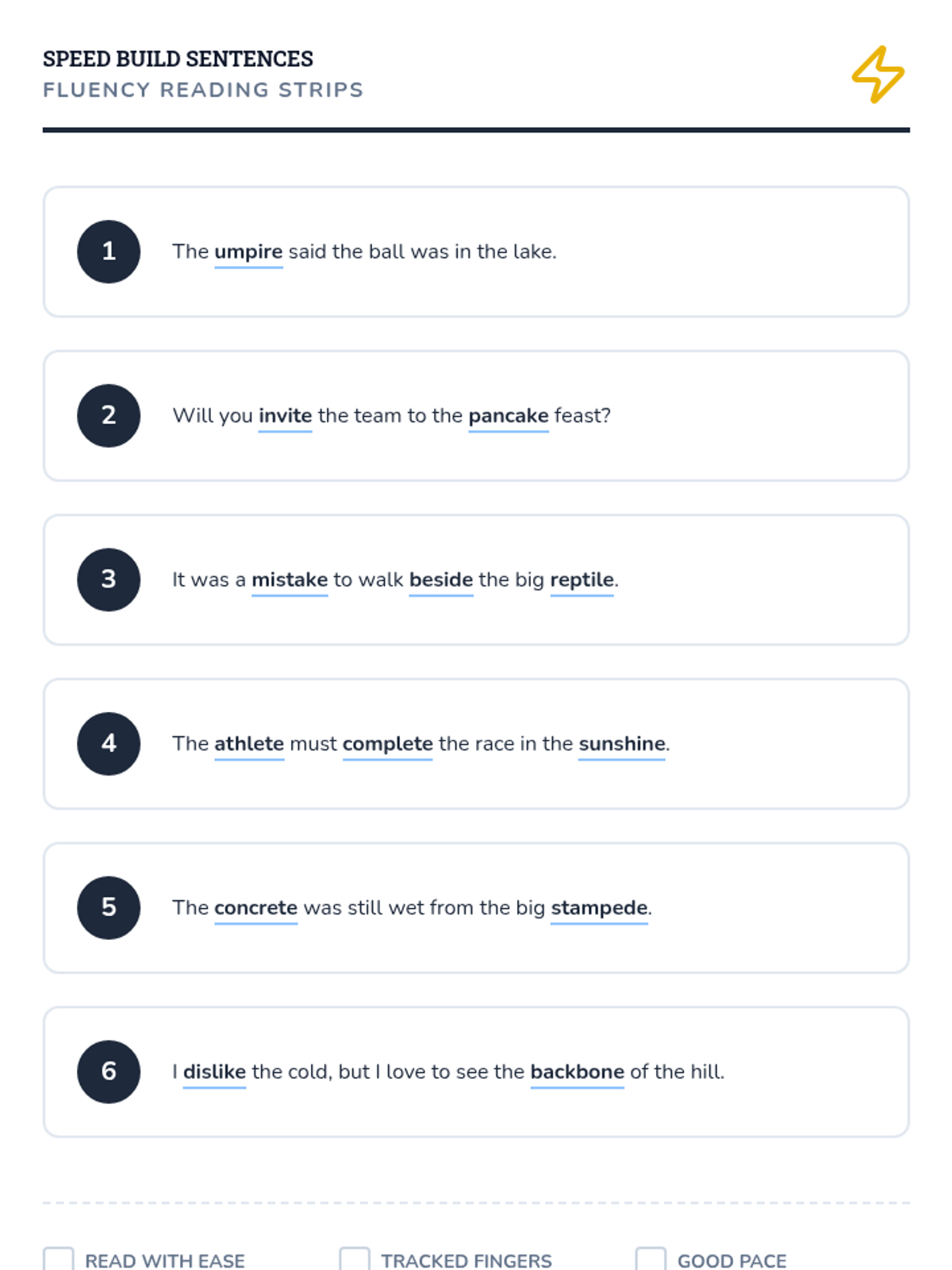Image resolution: width=952 pixels, height=1270 pixels.
Task: Select the number 2 circle badge
Action: [109, 416]
